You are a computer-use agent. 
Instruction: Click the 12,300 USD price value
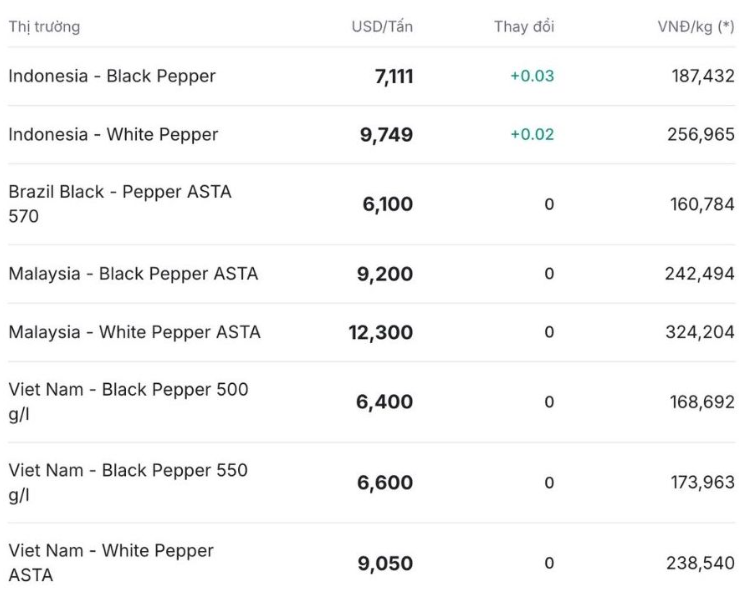click(x=380, y=333)
